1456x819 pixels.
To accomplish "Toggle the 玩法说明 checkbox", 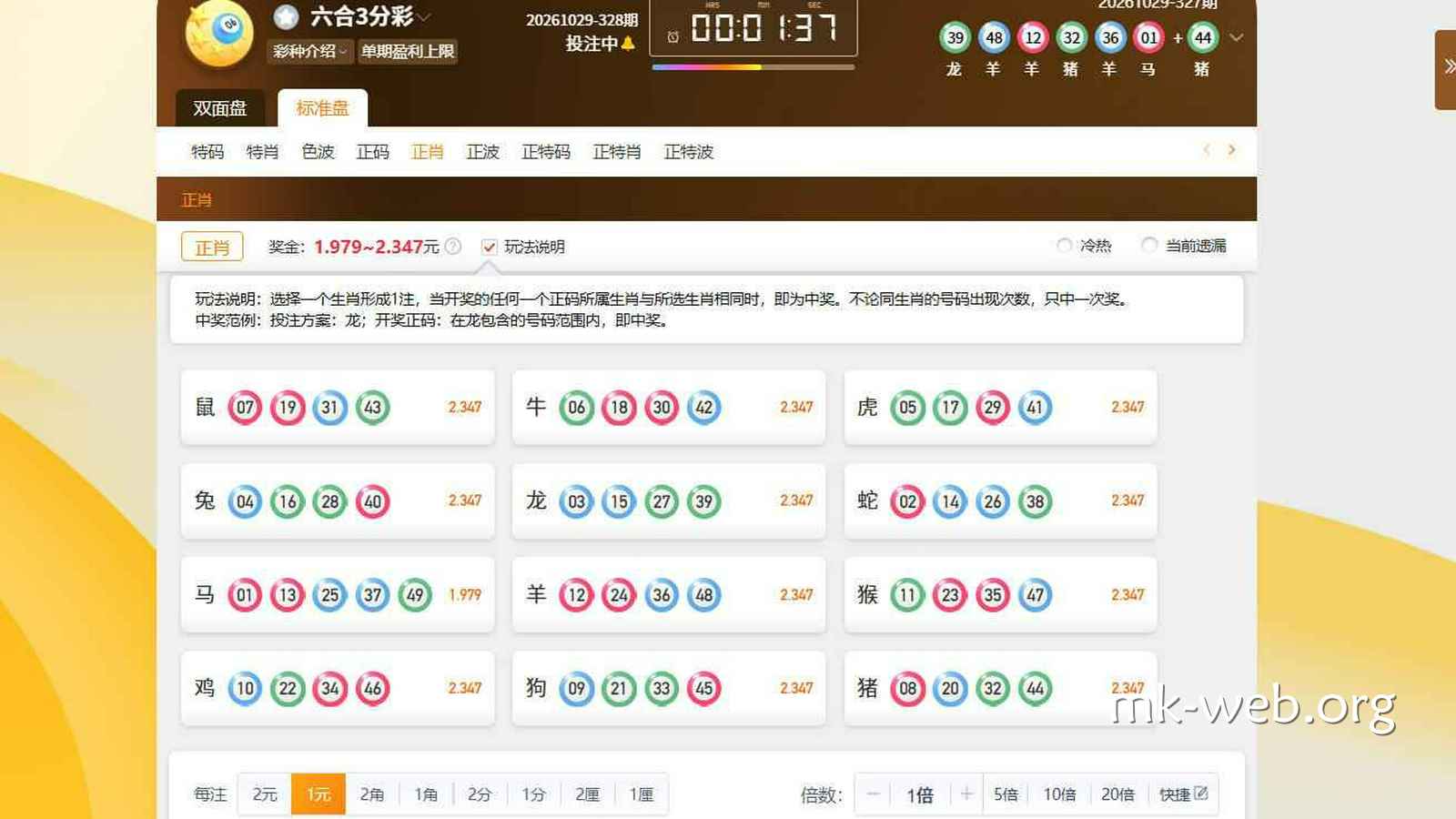I will click(x=490, y=247).
